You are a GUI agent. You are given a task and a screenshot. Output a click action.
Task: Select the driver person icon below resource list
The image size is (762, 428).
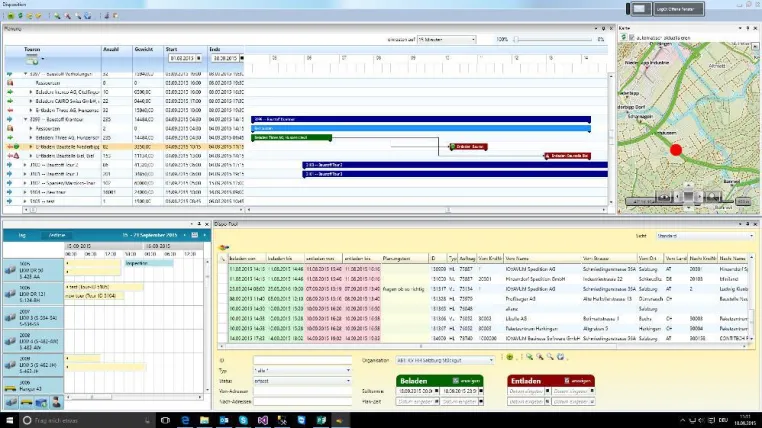tap(56, 402)
